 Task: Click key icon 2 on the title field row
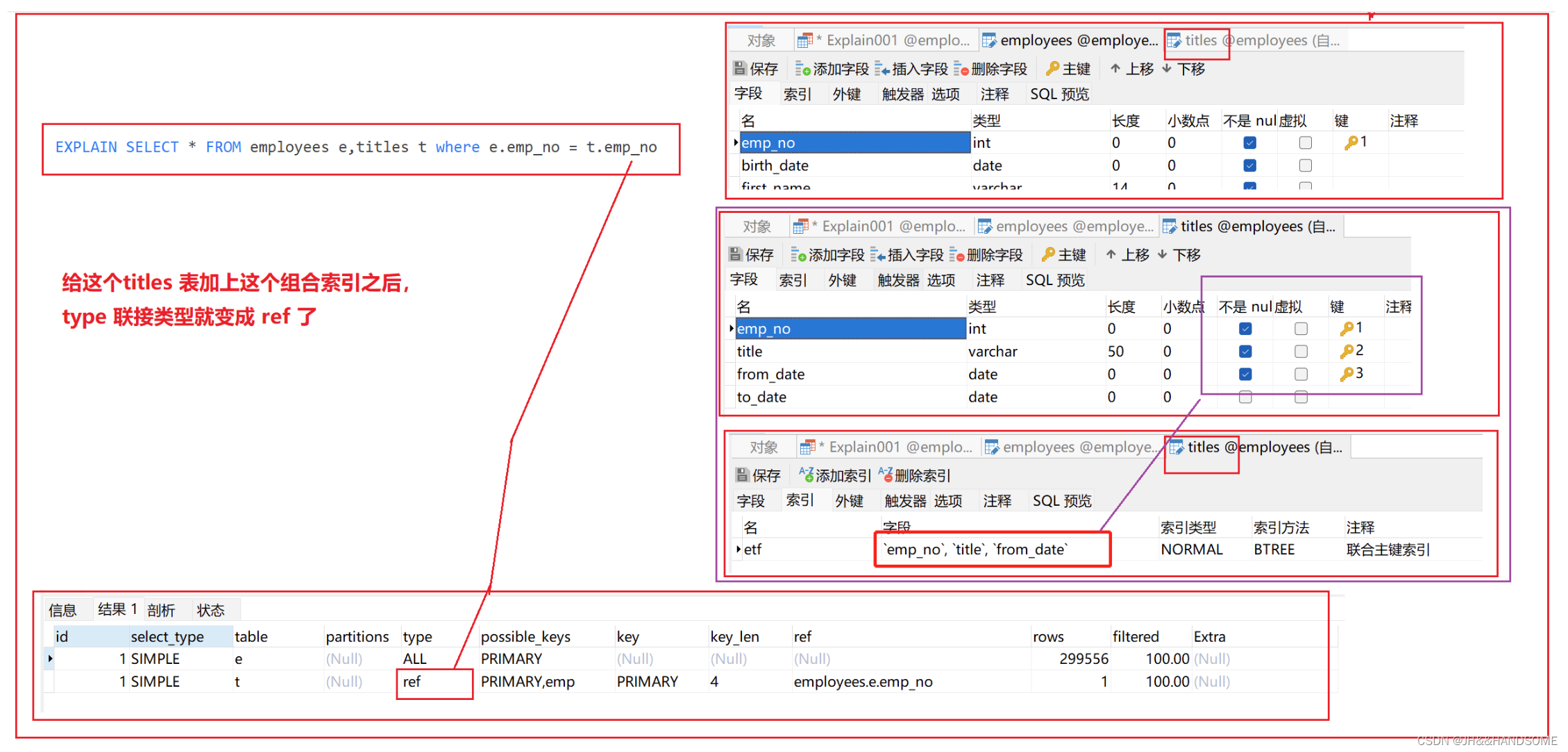click(x=1347, y=352)
